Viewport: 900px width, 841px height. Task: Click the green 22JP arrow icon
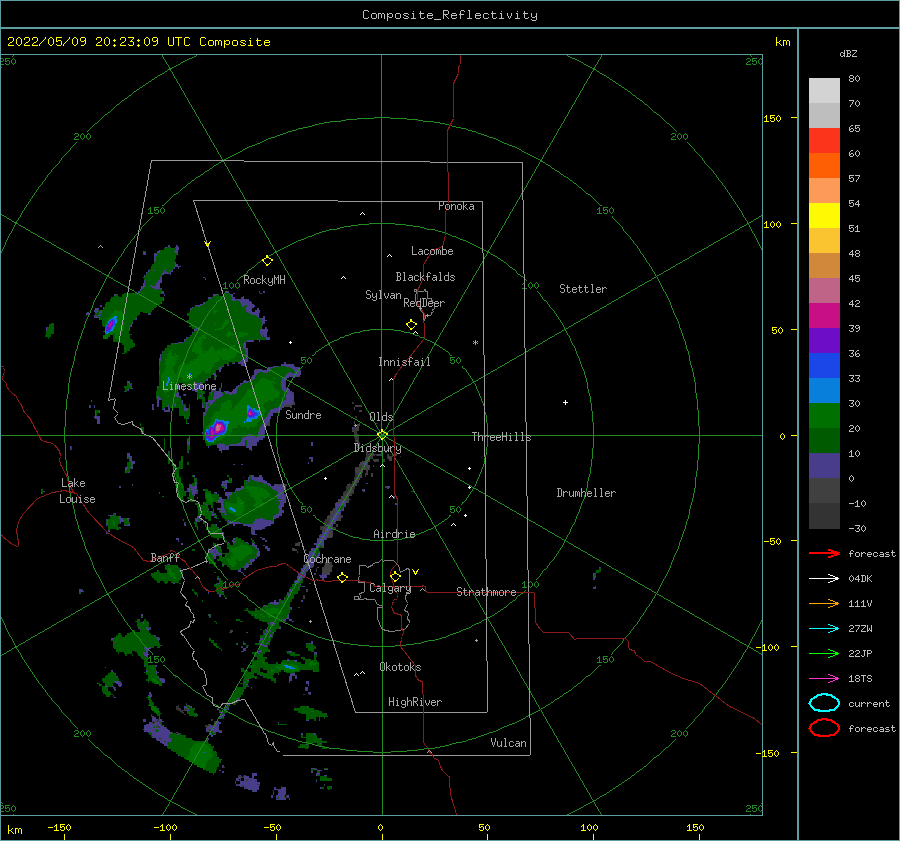coord(824,653)
